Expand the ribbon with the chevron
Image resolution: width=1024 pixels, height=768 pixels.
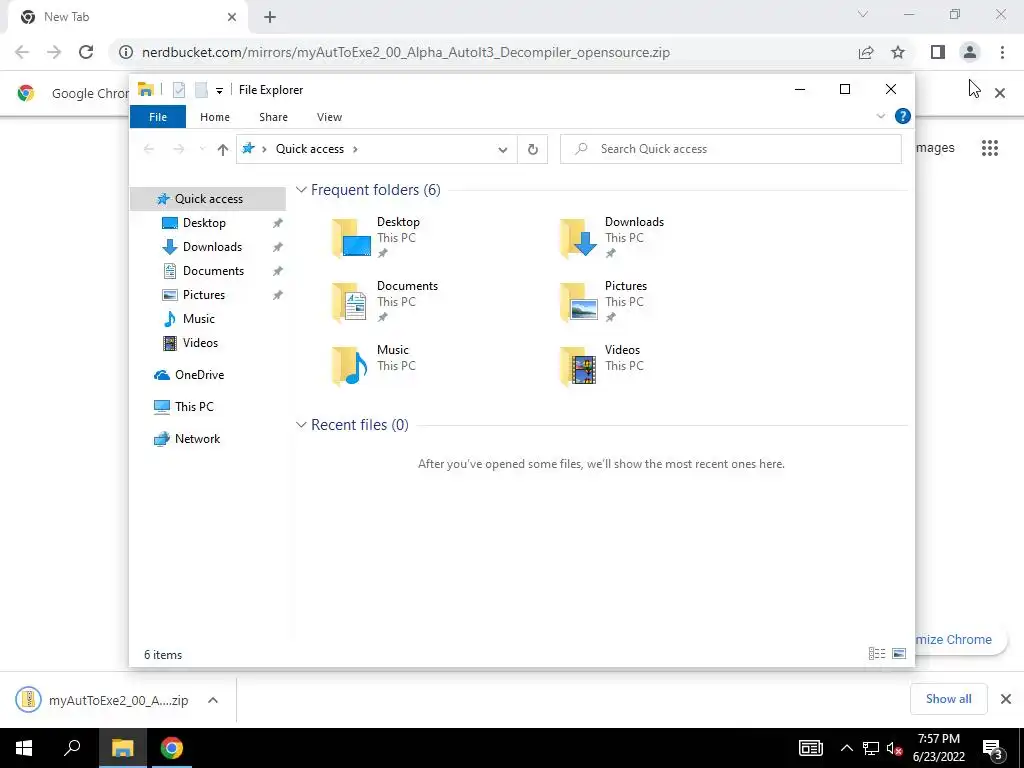coord(880,116)
